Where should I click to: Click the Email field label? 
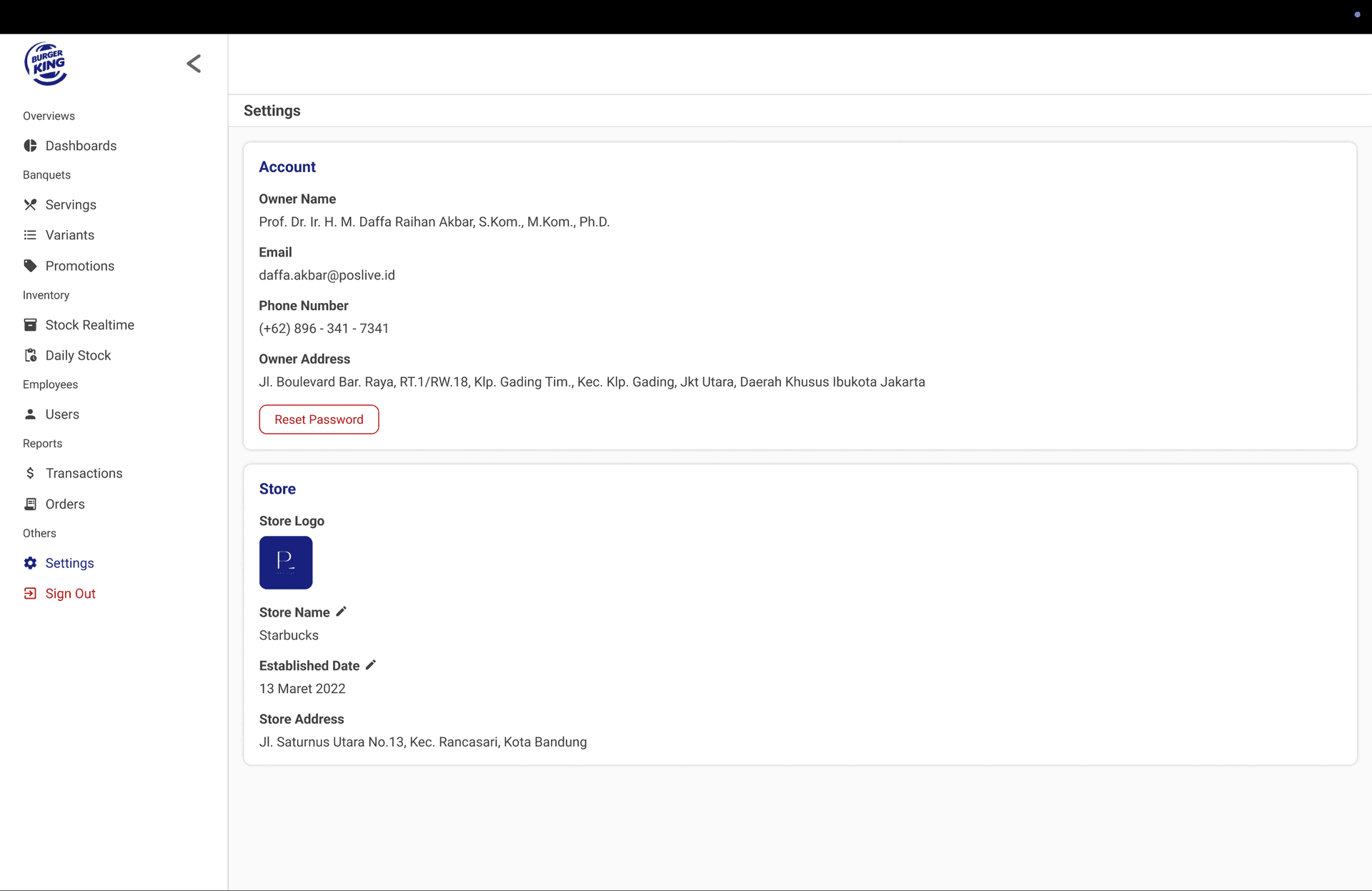click(x=275, y=252)
